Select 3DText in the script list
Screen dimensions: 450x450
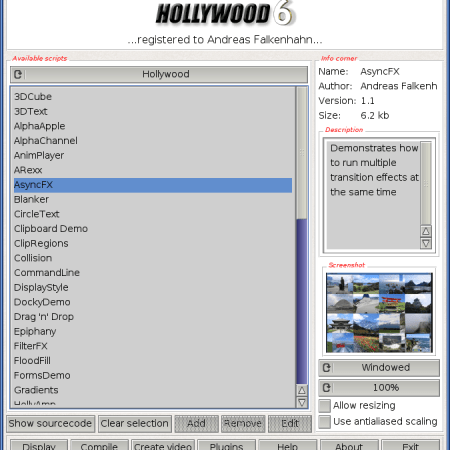click(x=153, y=111)
